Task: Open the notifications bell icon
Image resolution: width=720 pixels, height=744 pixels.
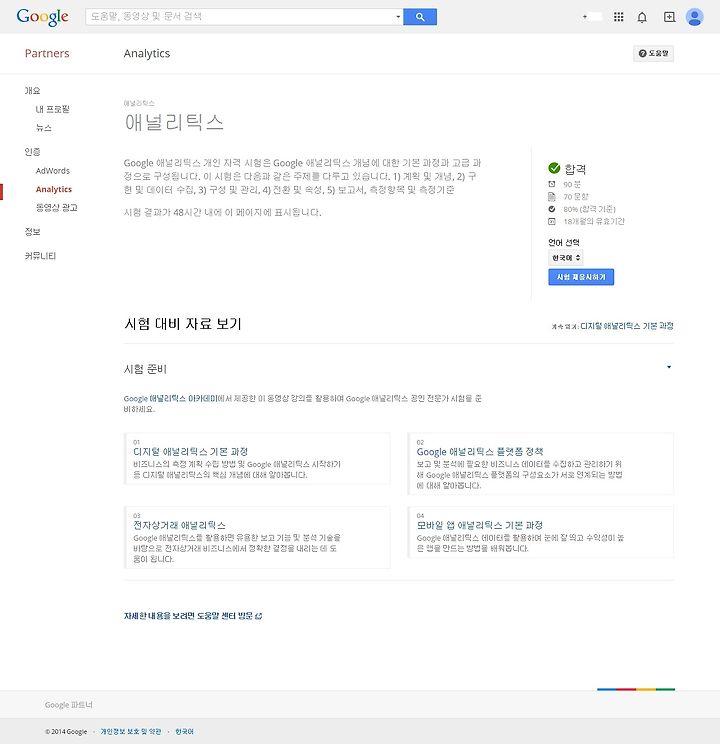Action: (642, 18)
